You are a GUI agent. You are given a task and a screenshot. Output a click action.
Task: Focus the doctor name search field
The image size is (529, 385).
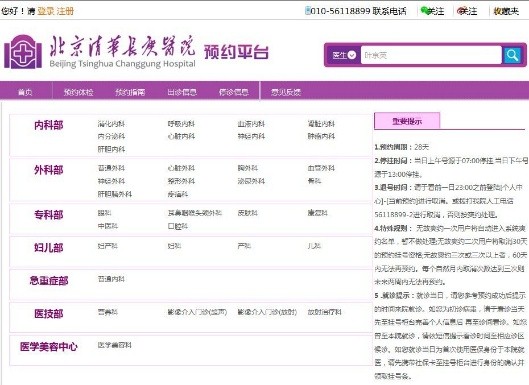(431, 55)
